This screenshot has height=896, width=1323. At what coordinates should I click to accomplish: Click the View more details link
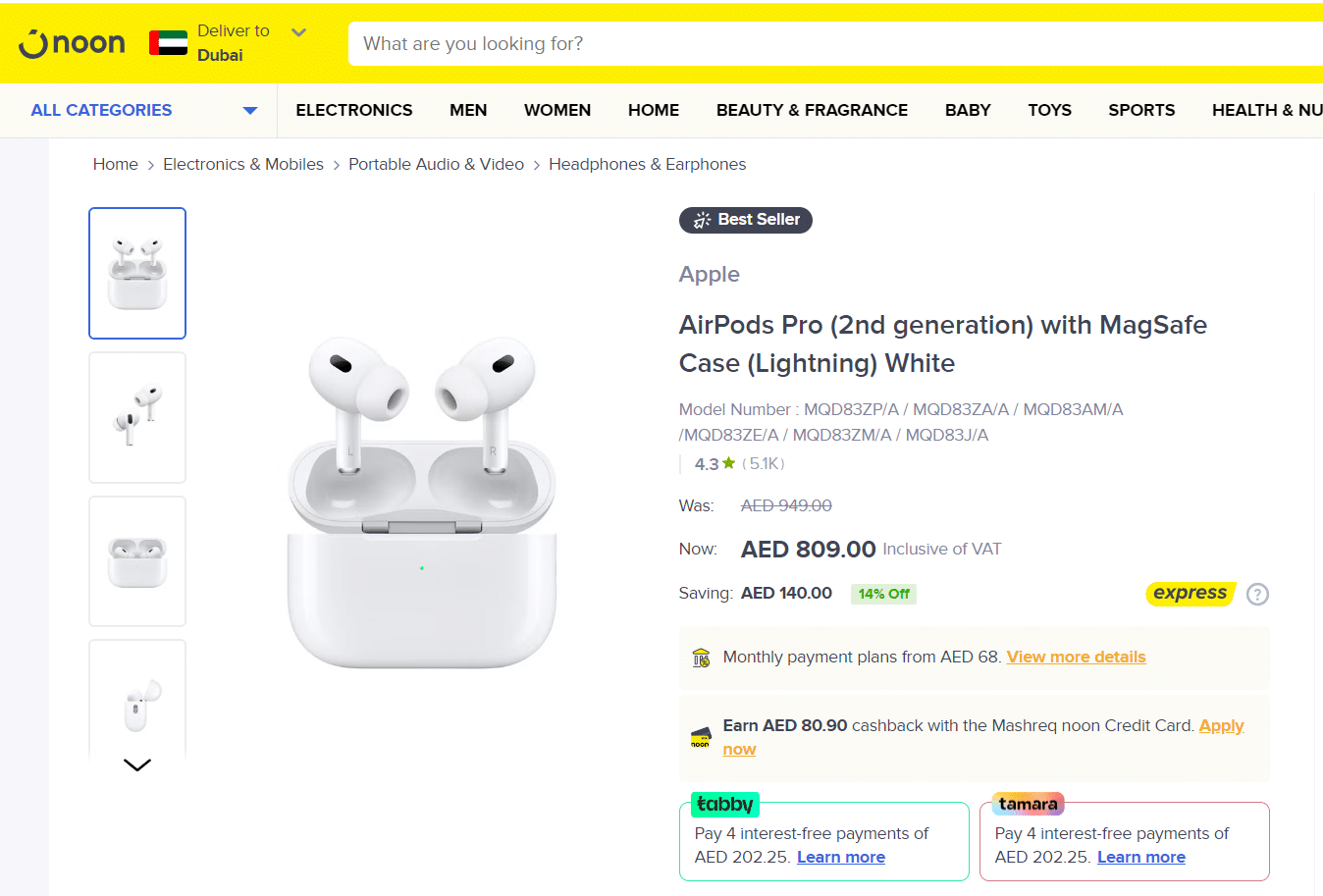pyautogui.click(x=1076, y=657)
